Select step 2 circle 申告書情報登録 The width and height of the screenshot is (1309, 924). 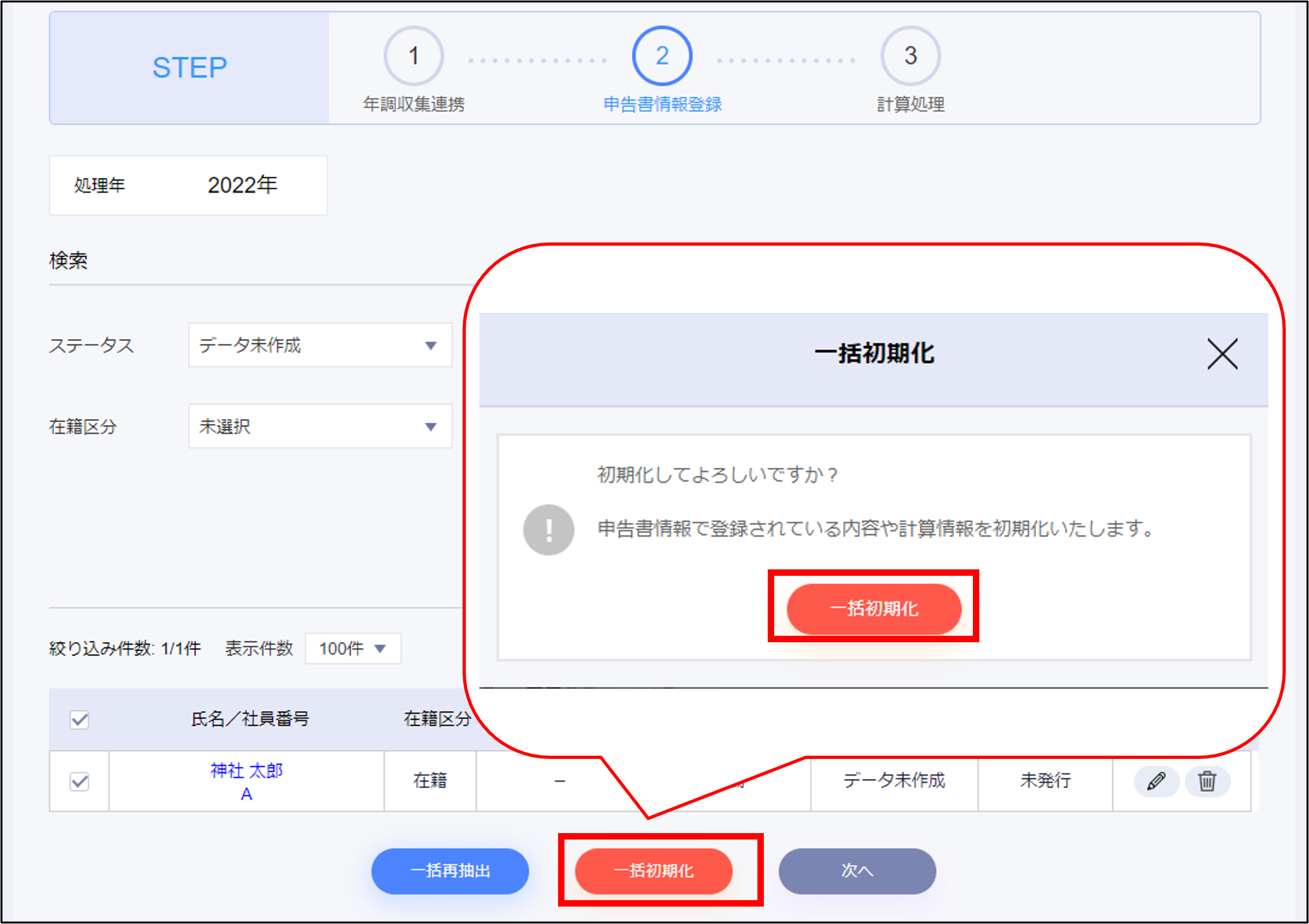pyautogui.click(x=662, y=56)
